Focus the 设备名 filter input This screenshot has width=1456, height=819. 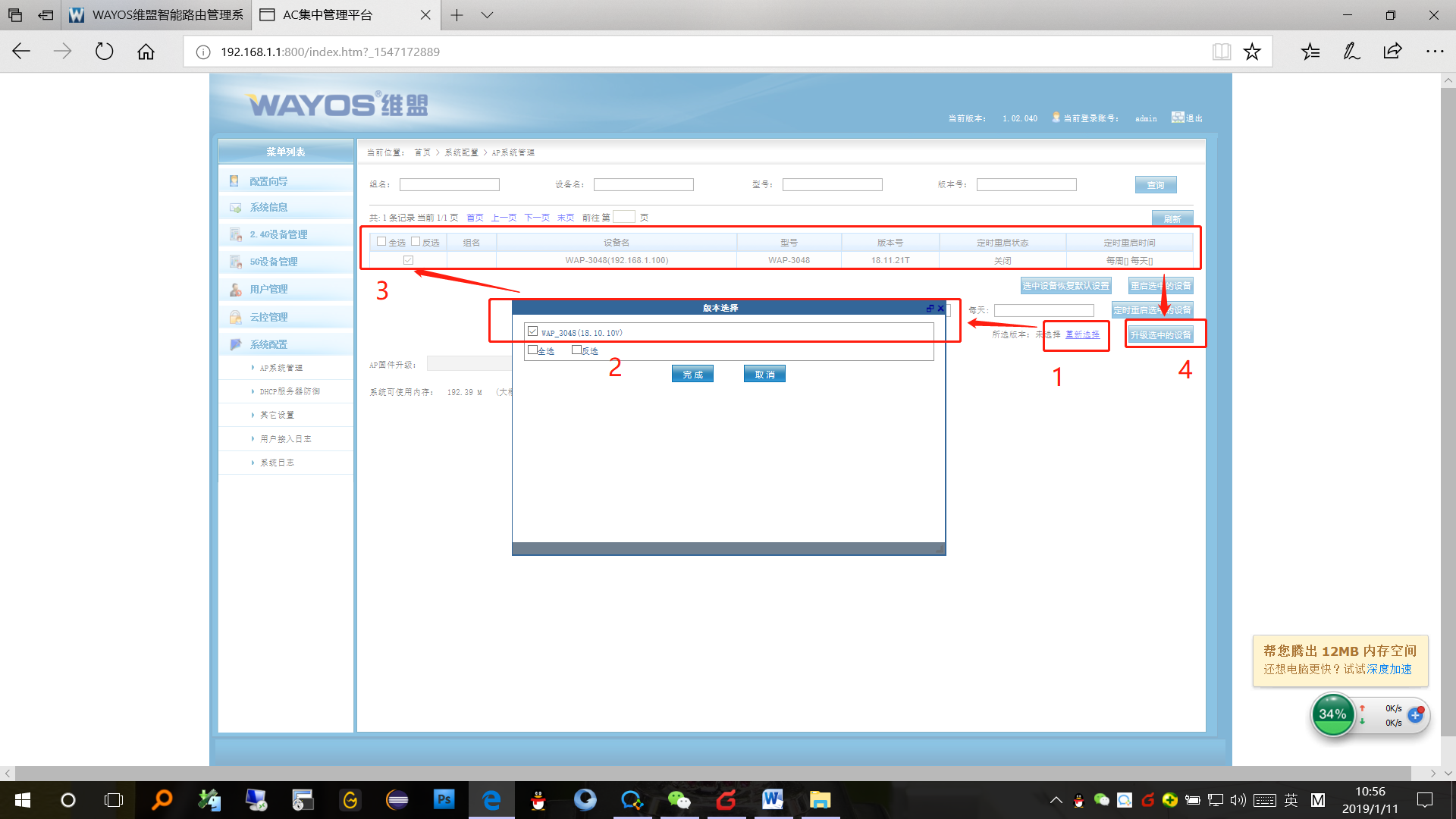[x=644, y=184]
